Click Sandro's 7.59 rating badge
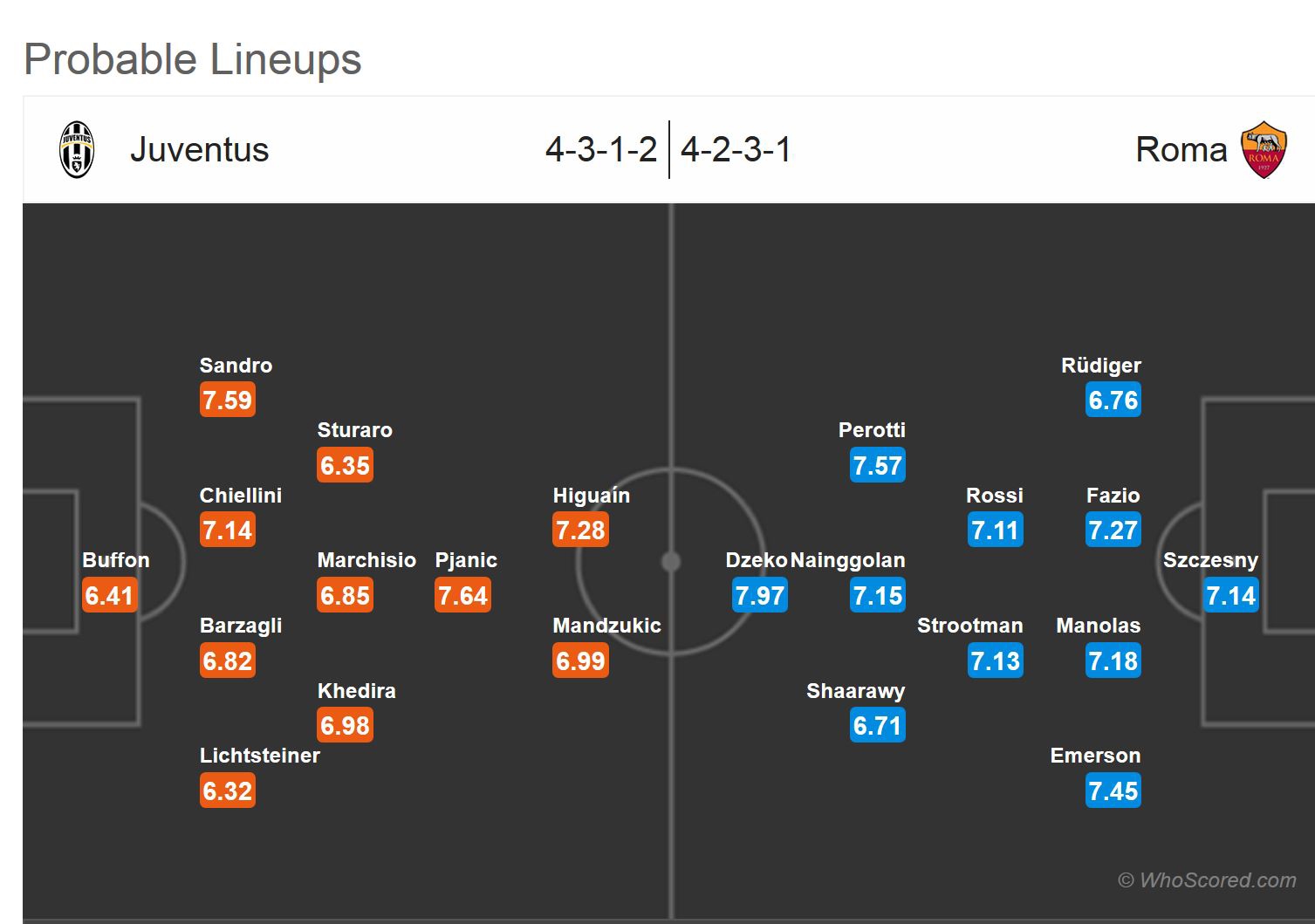1315x924 pixels. (228, 400)
